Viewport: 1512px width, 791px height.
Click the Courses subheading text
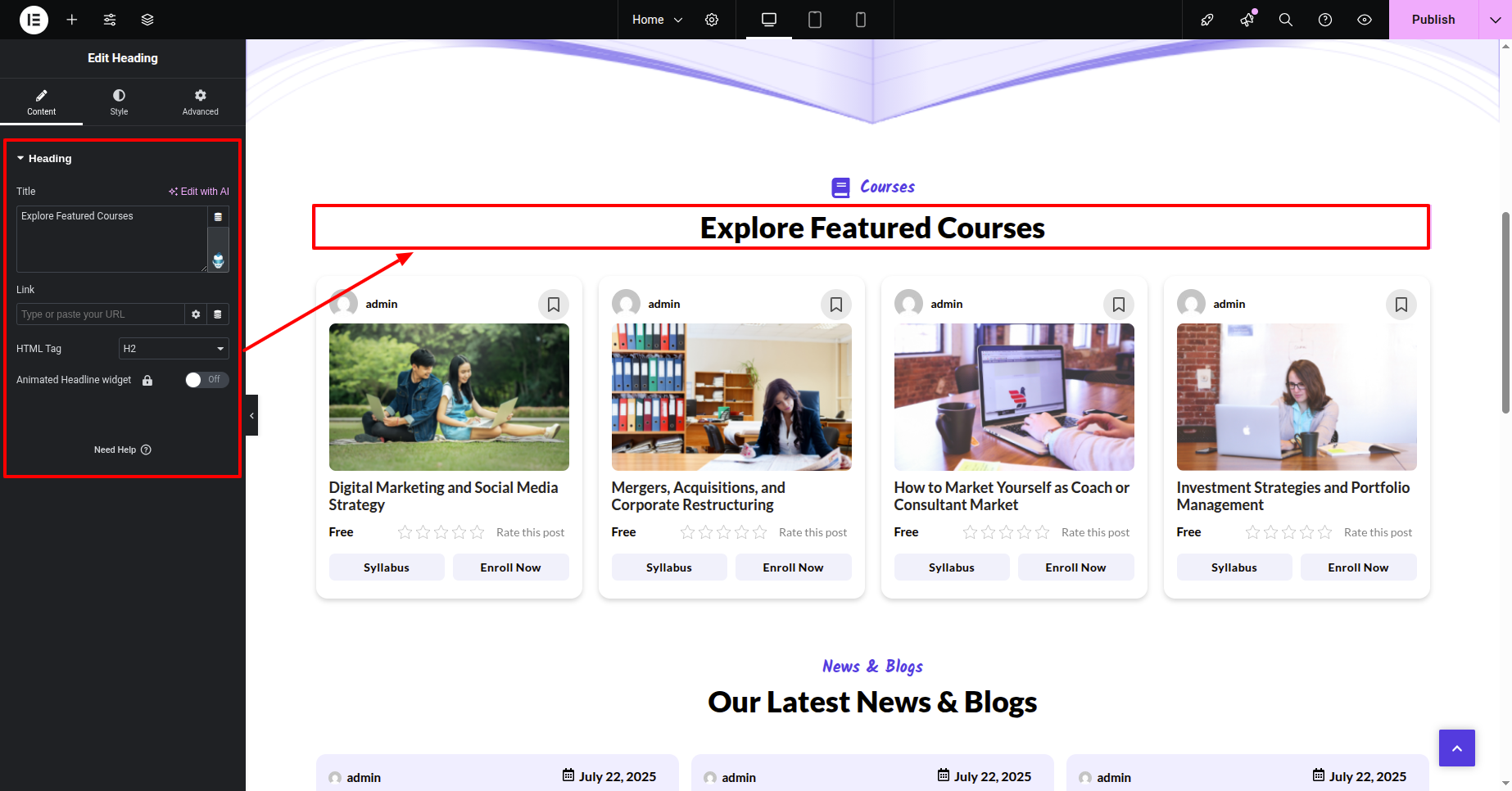point(888,187)
